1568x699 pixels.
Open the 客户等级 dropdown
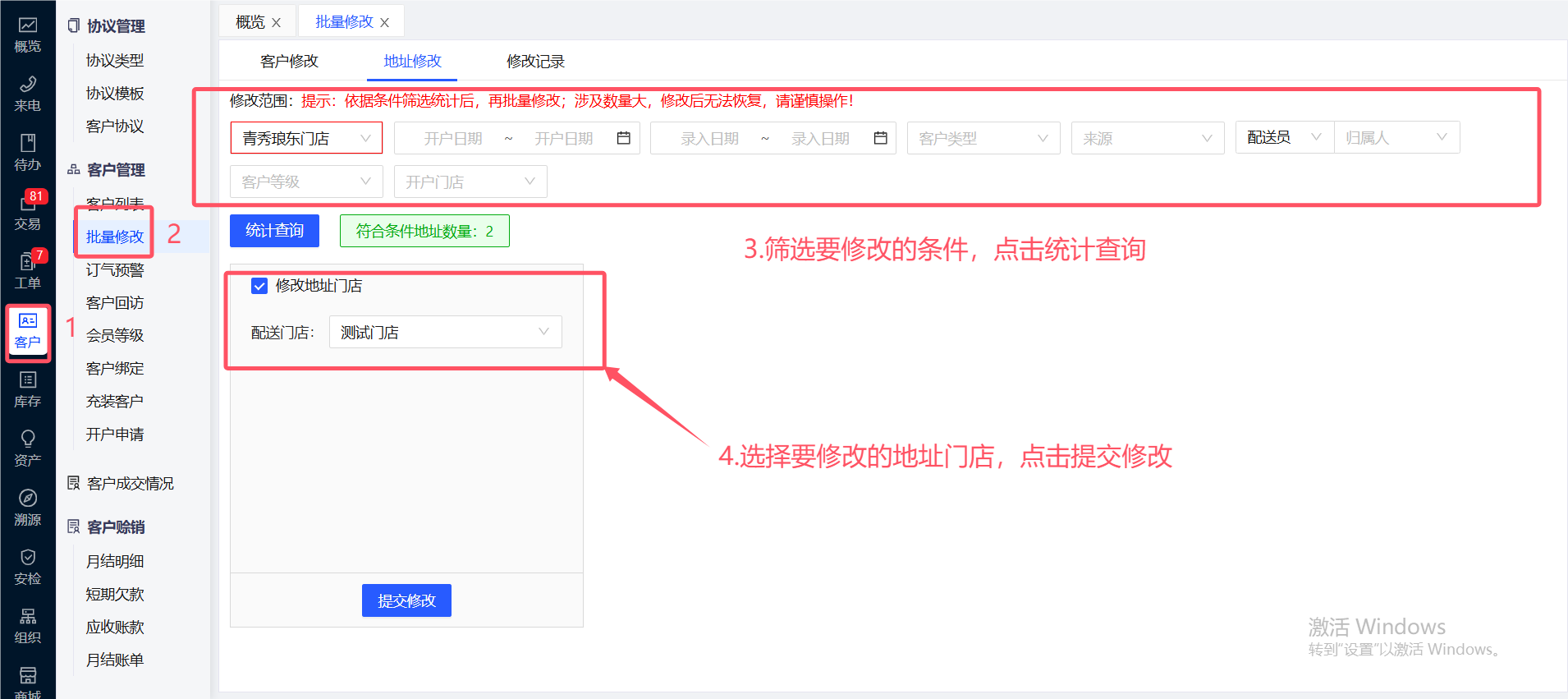305,182
